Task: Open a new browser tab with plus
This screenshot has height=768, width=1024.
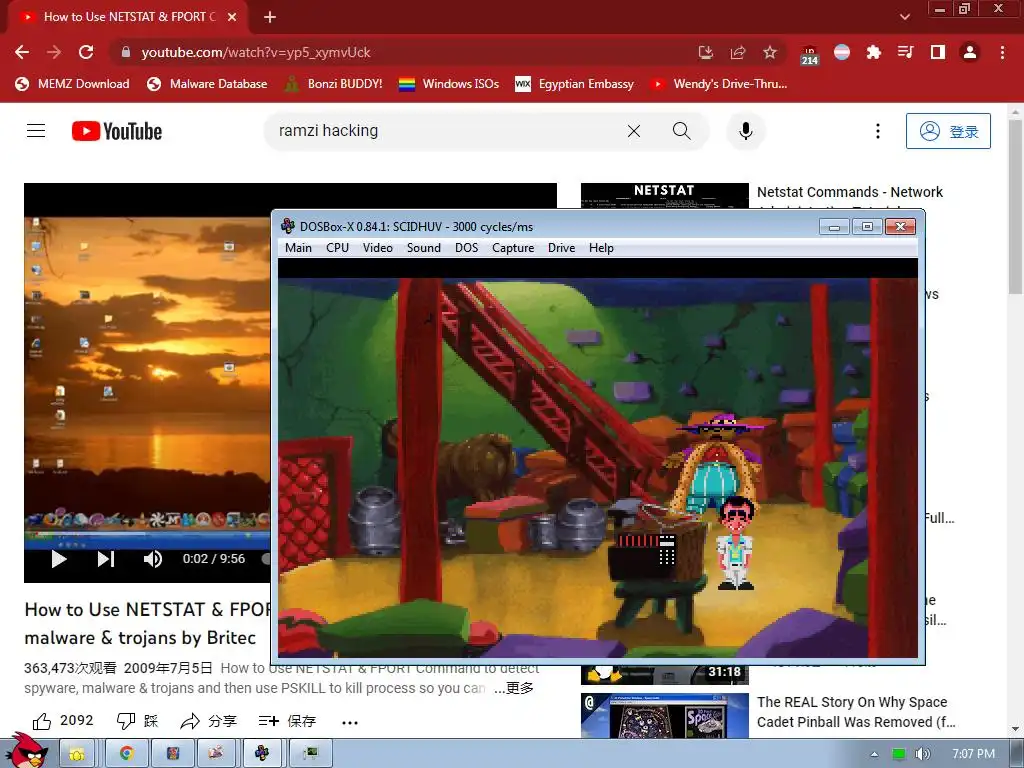Action: (270, 17)
